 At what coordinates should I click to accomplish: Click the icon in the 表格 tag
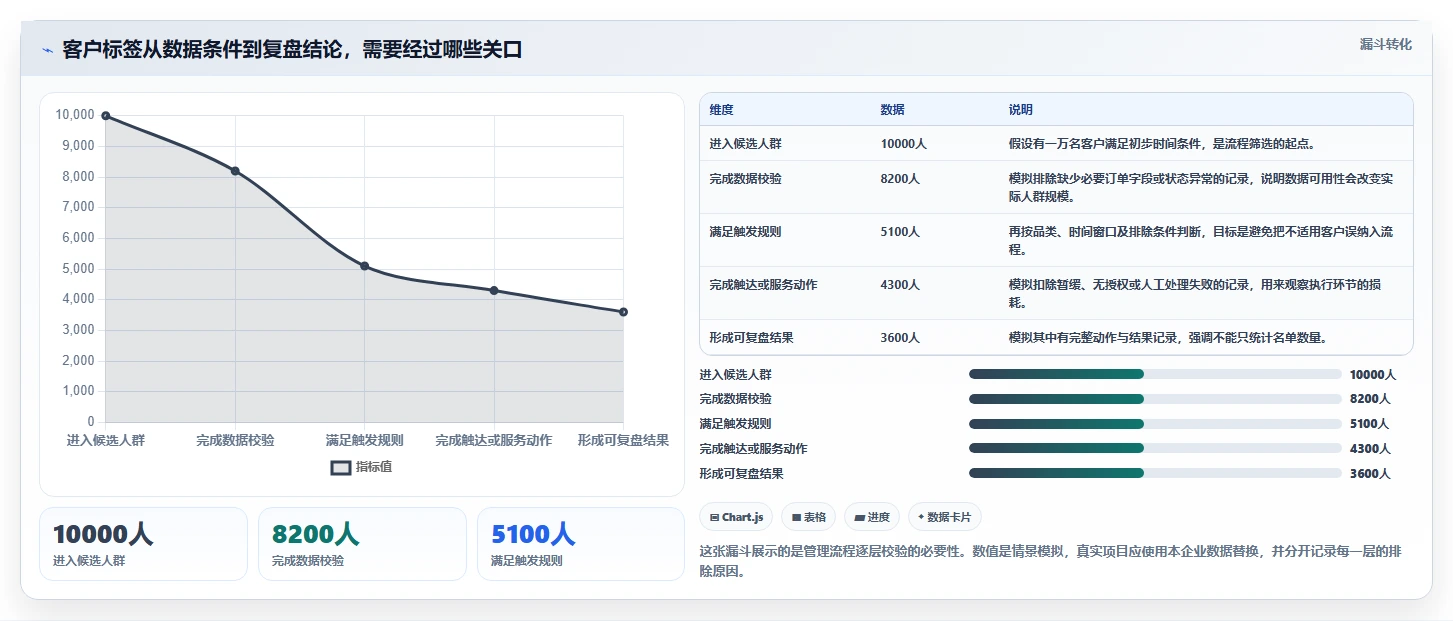tap(796, 518)
